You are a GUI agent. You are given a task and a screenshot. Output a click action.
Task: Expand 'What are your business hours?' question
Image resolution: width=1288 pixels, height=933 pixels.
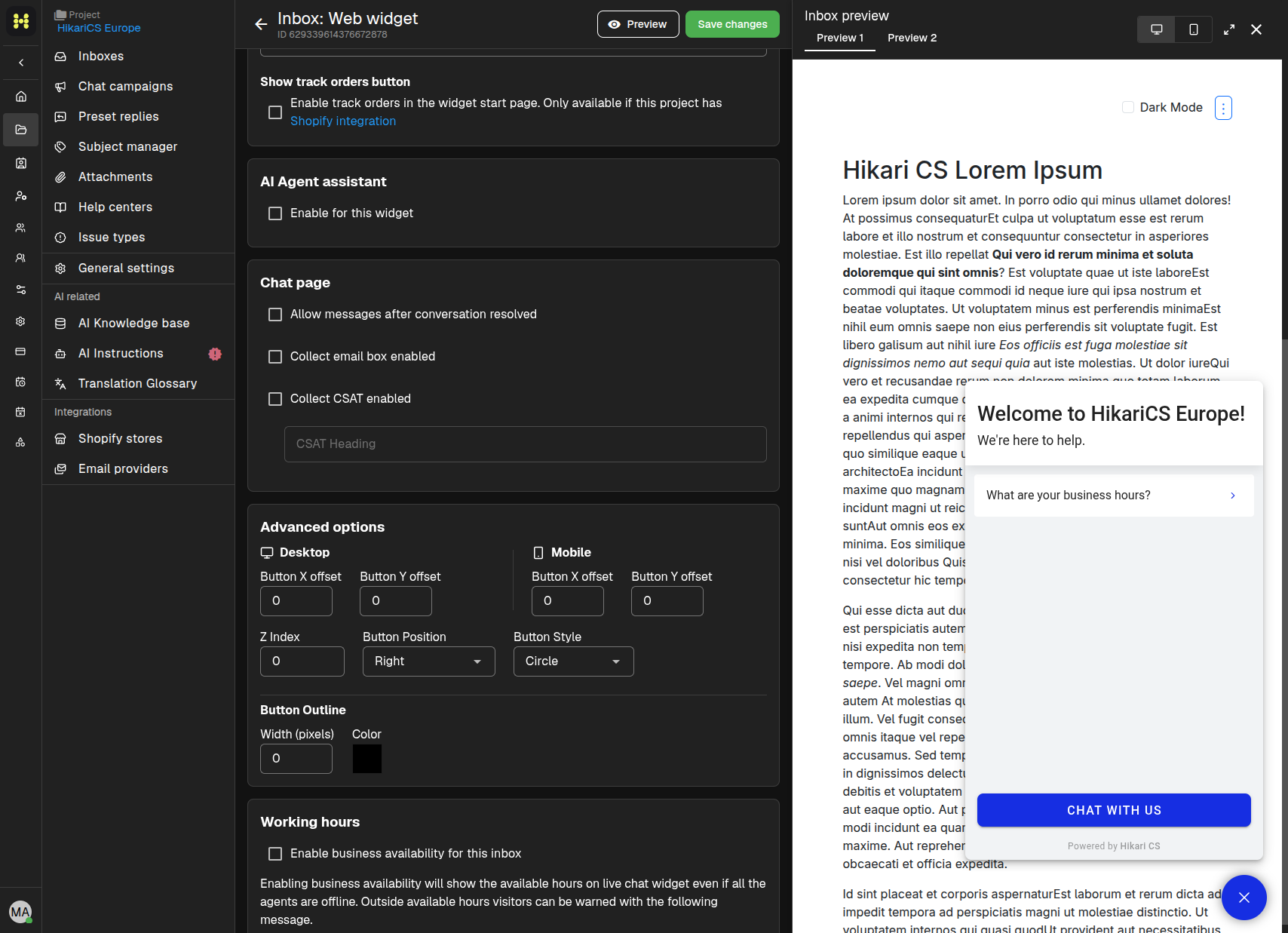tap(1114, 496)
